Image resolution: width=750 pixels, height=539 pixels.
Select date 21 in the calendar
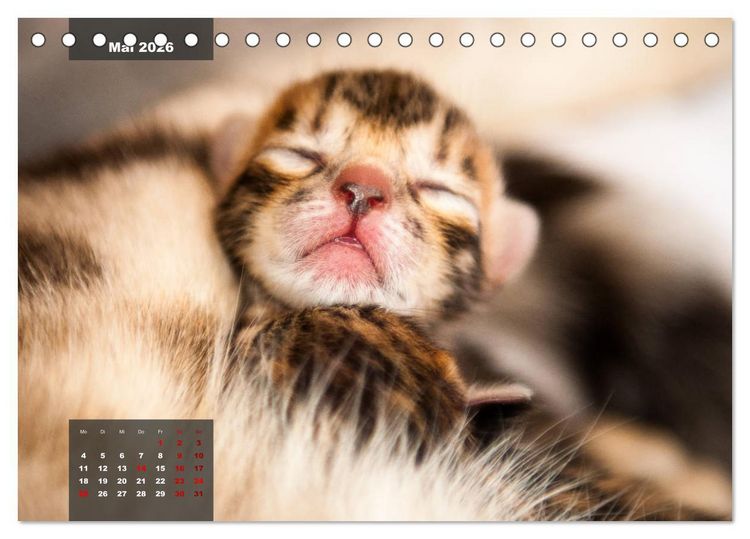pyautogui.click(x=141, y=481)
